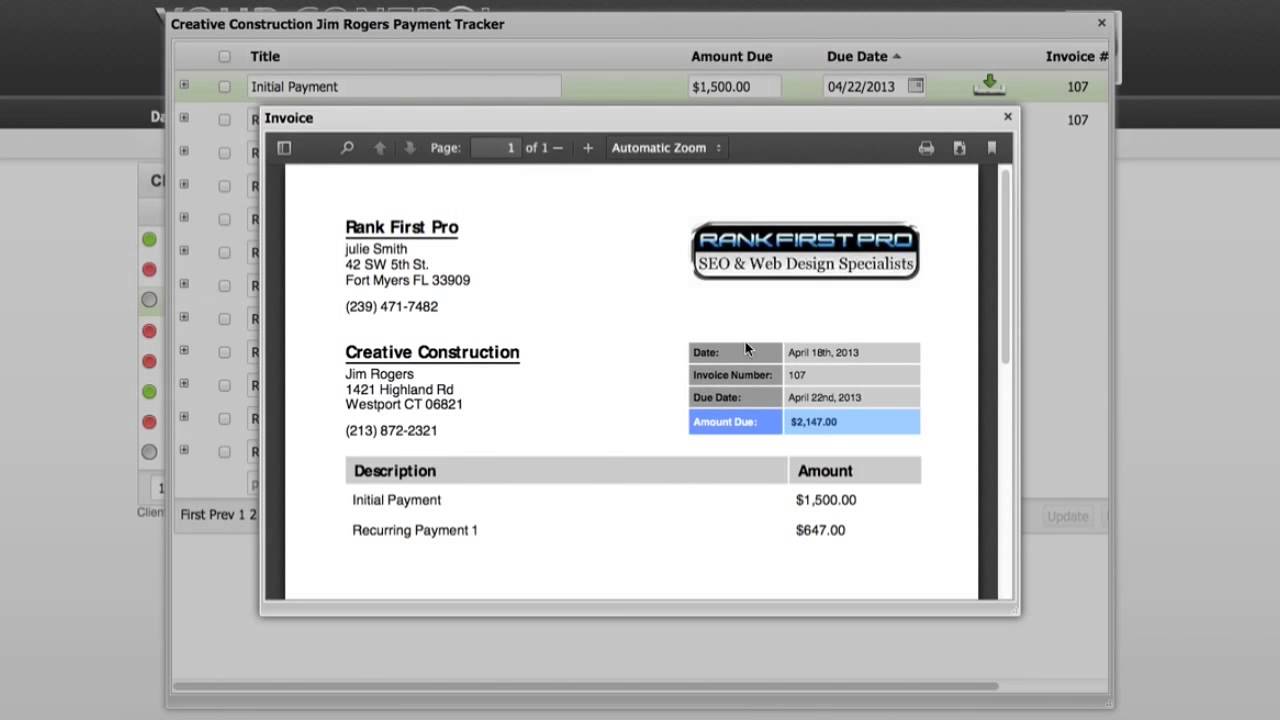Toggle the PDF viewer sidebar icon
Screen dimensions: 1280x720
click(284, 148)
